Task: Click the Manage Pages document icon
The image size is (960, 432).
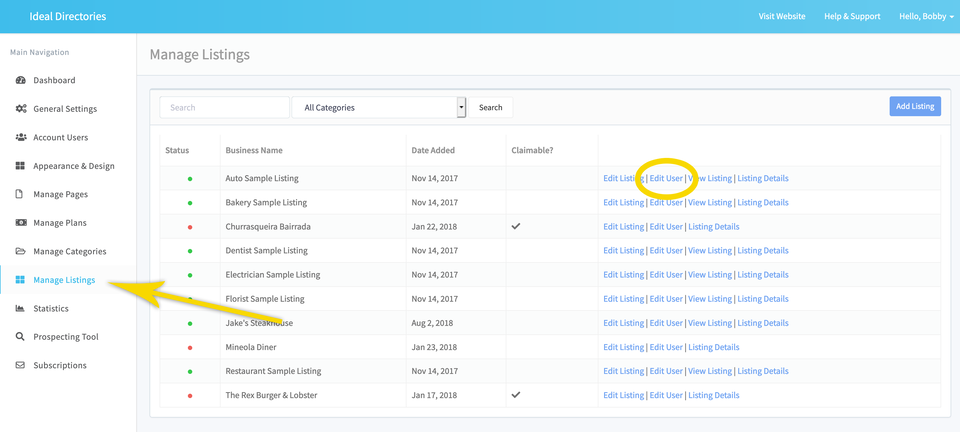Action: click(20, 194)
